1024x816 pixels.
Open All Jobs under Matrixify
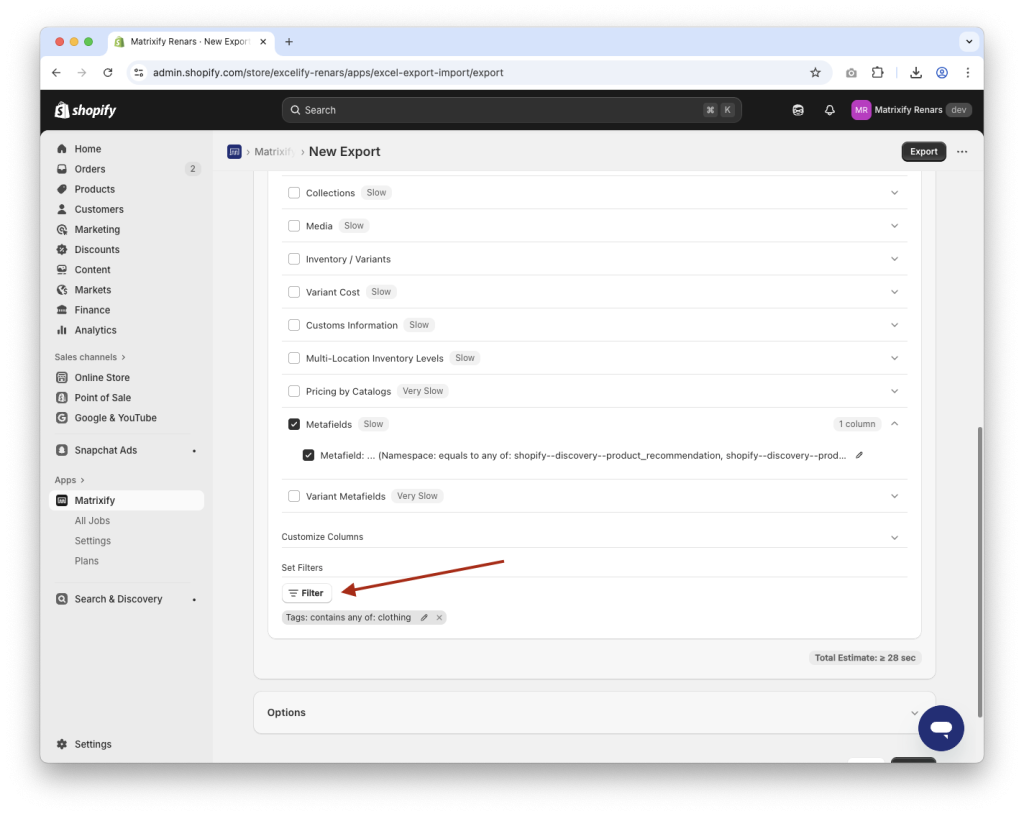tap(92, 520)
